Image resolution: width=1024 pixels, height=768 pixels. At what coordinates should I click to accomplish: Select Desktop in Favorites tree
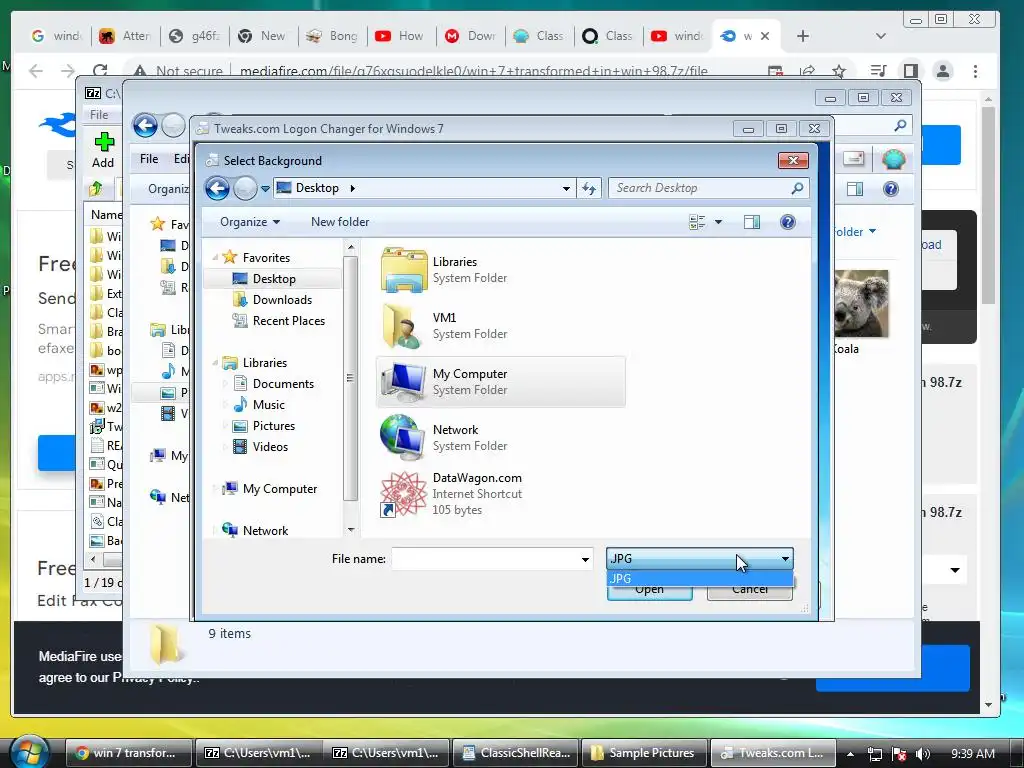pos(272,279)
